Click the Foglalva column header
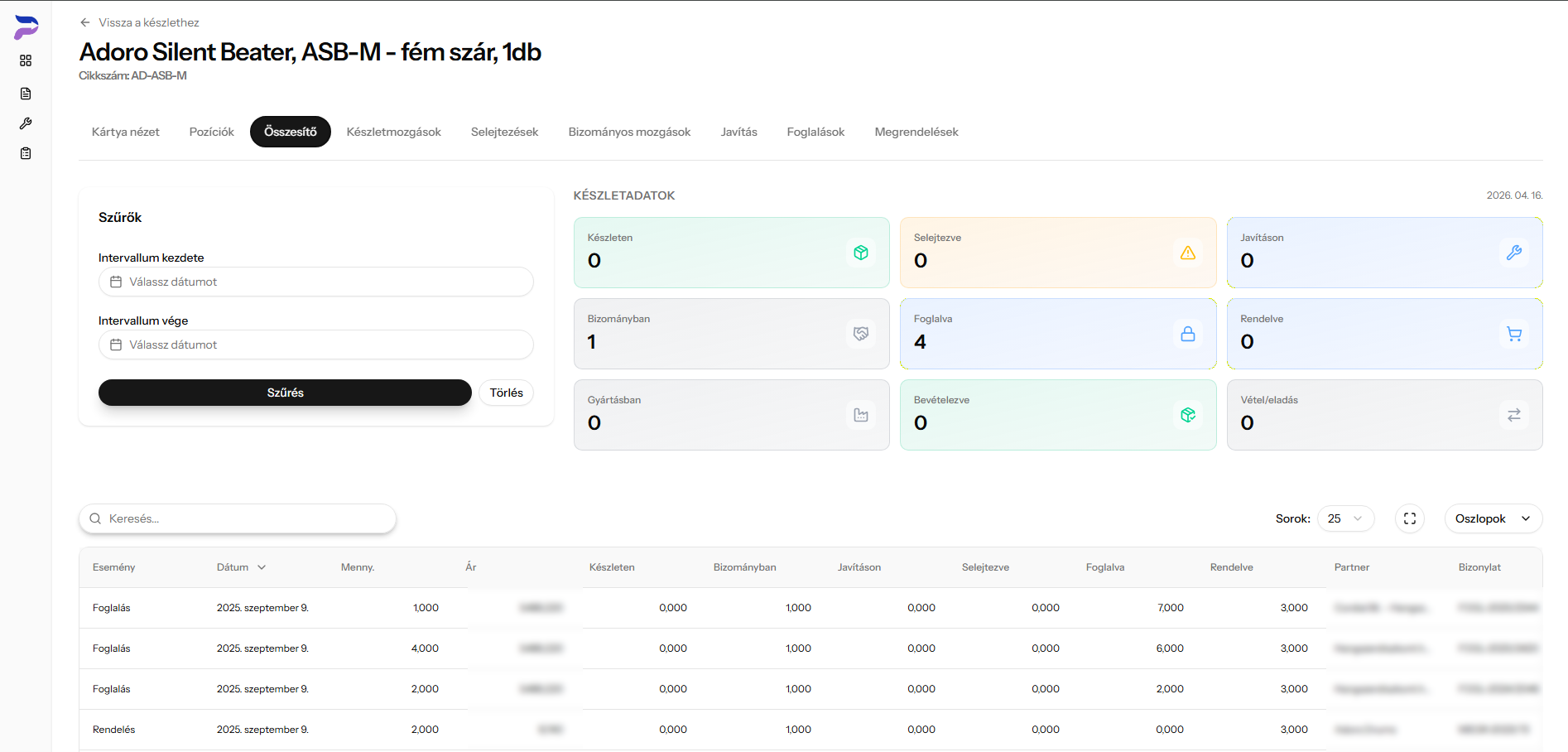Viewport: 1568px width, 752px height. point(1105,567)
